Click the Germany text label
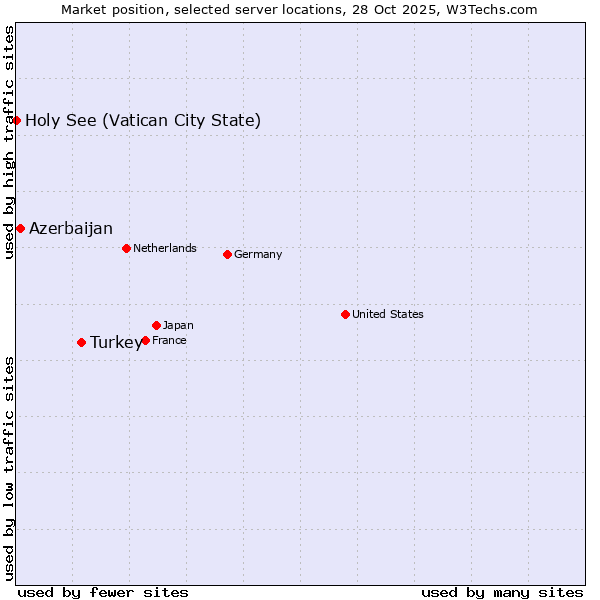The height and width of the screenshot is (600, 600). [x=258, y=254]
